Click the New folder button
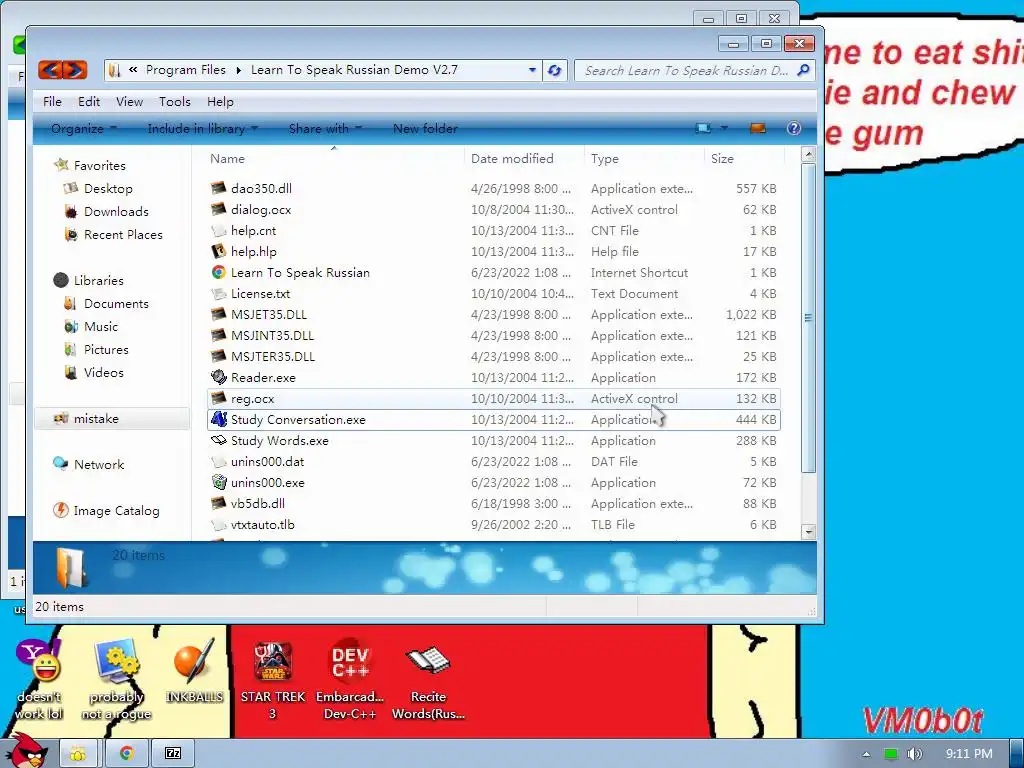This screenshot has height=768, width=1024. [x=425, y=129]
